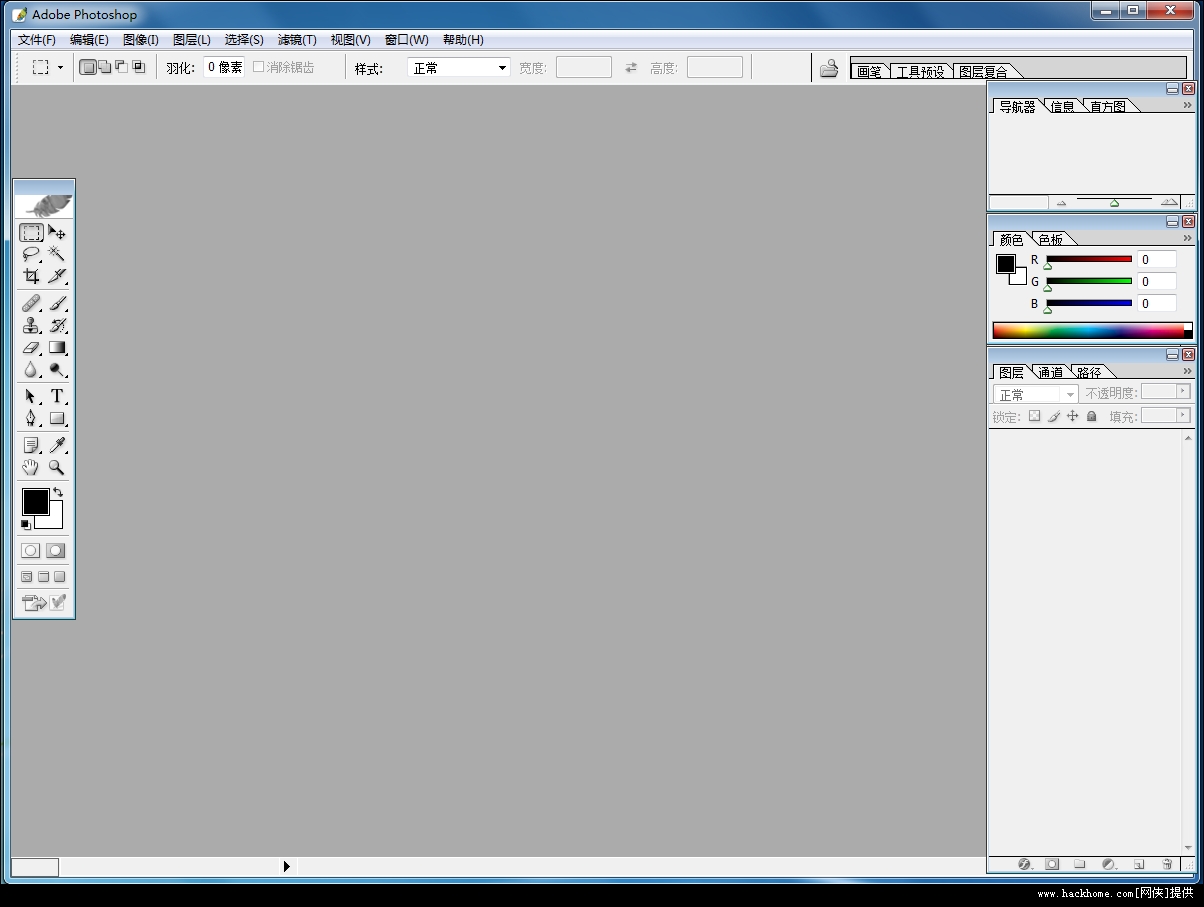This screenshot has height=907, width=1204.
Task: Choose New Selection mode in options bar
Action: (88, 67)
